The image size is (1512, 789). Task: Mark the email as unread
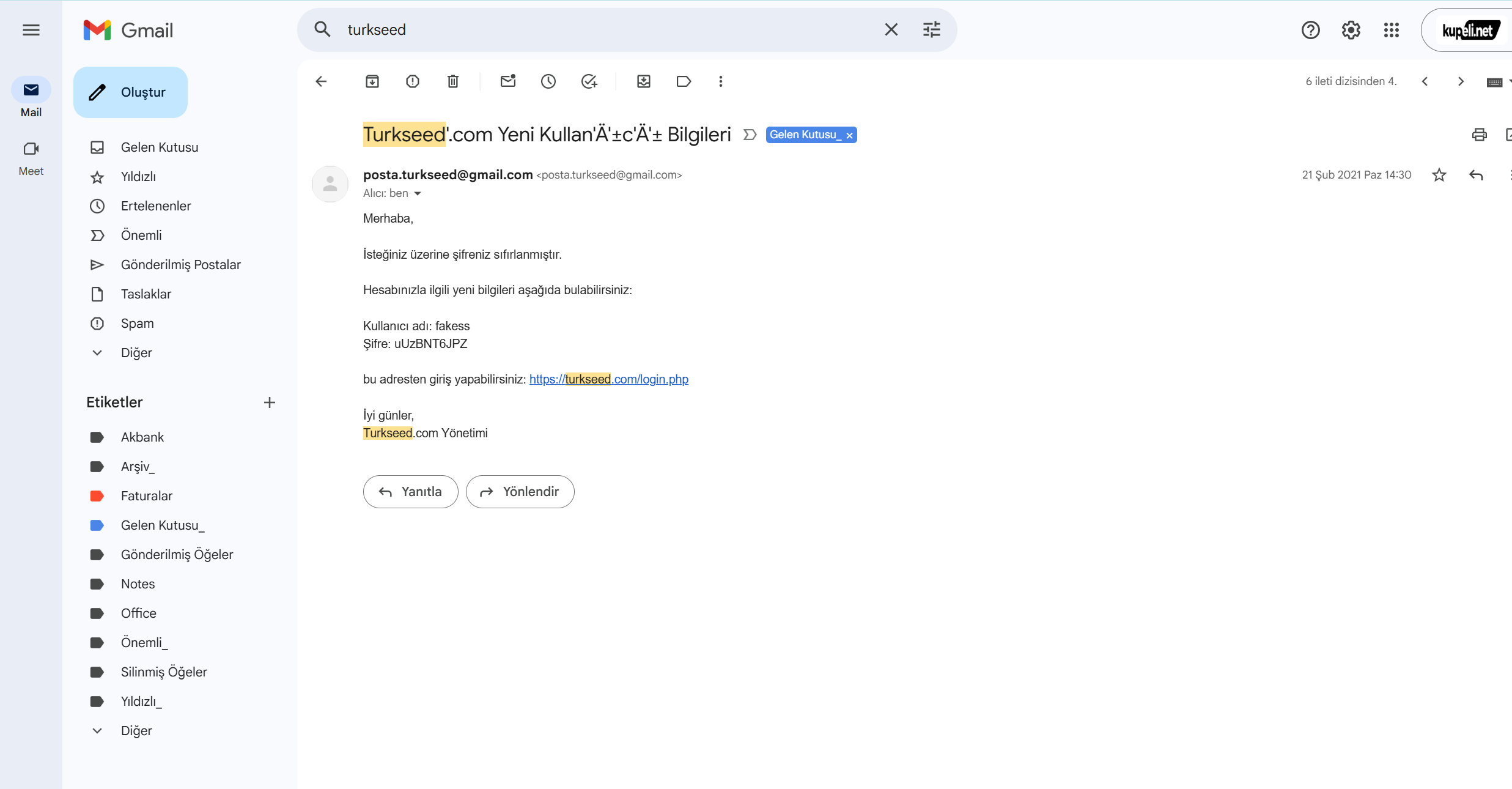click(508, 81)
